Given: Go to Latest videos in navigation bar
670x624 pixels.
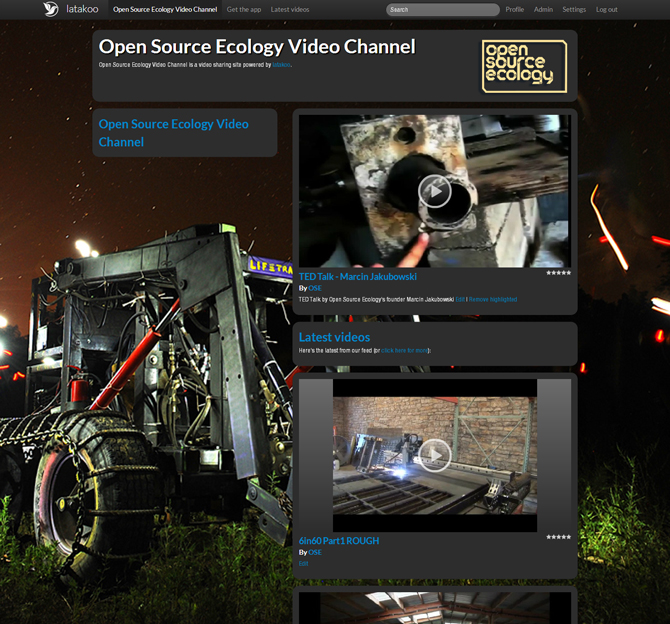Looking at the screenshot, I should click(290, 9).
